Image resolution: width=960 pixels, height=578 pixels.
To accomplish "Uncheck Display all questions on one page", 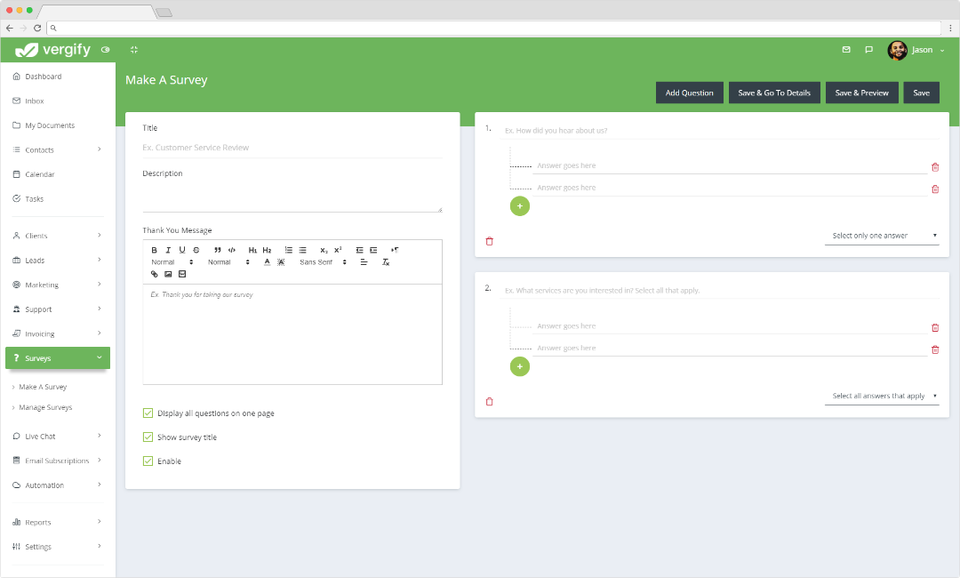I will (148, 413).
